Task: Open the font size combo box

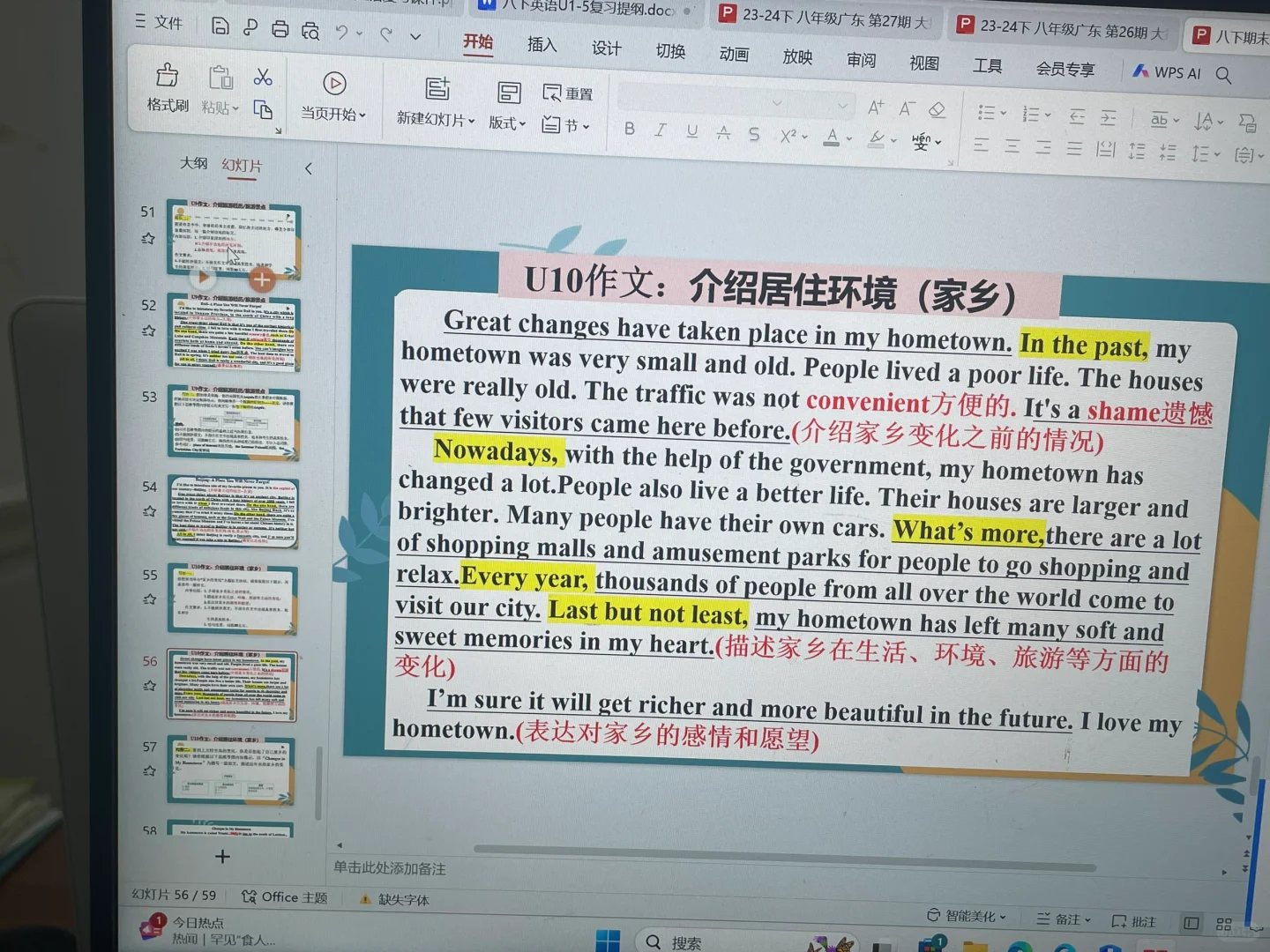Action: 820,106
